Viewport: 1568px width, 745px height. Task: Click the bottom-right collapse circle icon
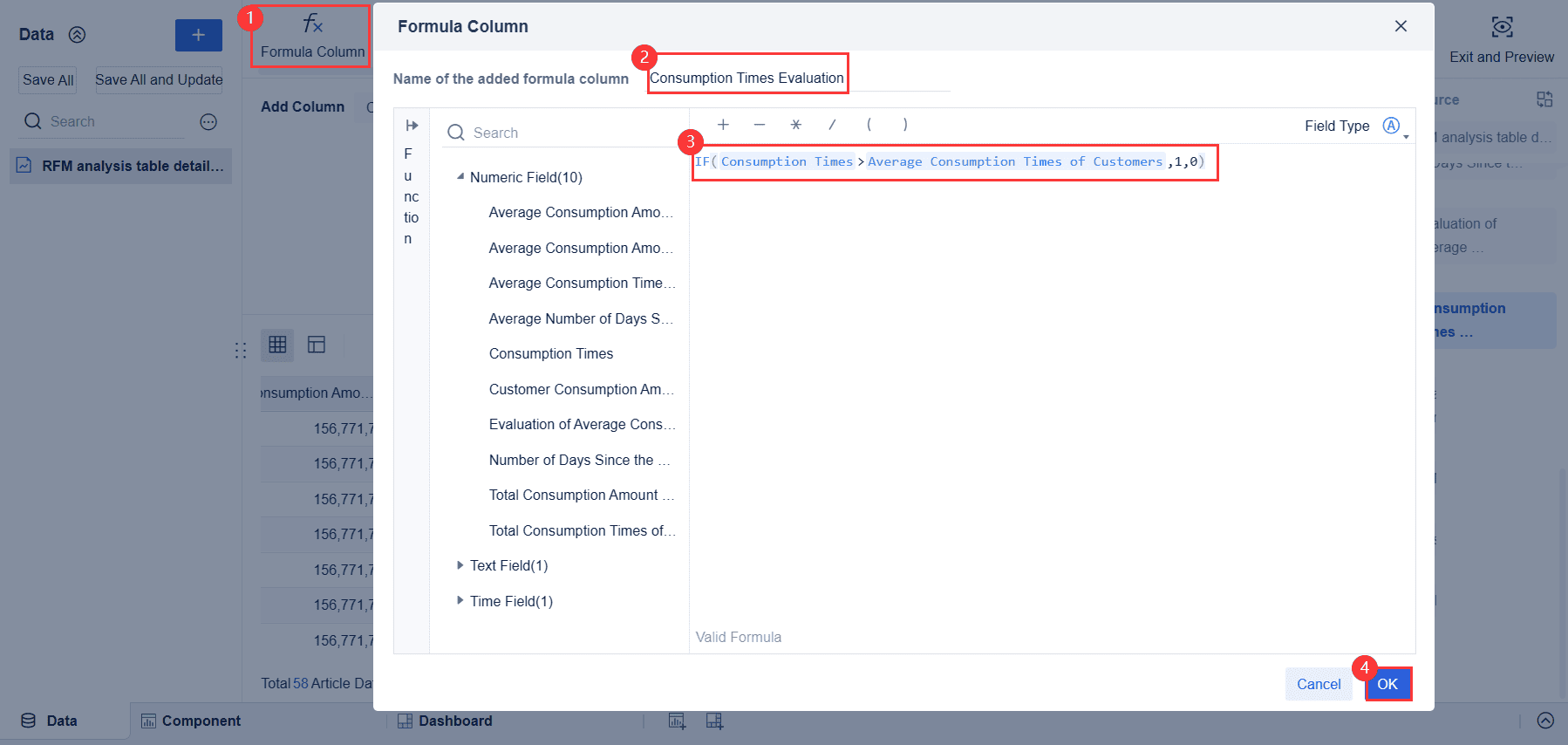pos(1545,721)
